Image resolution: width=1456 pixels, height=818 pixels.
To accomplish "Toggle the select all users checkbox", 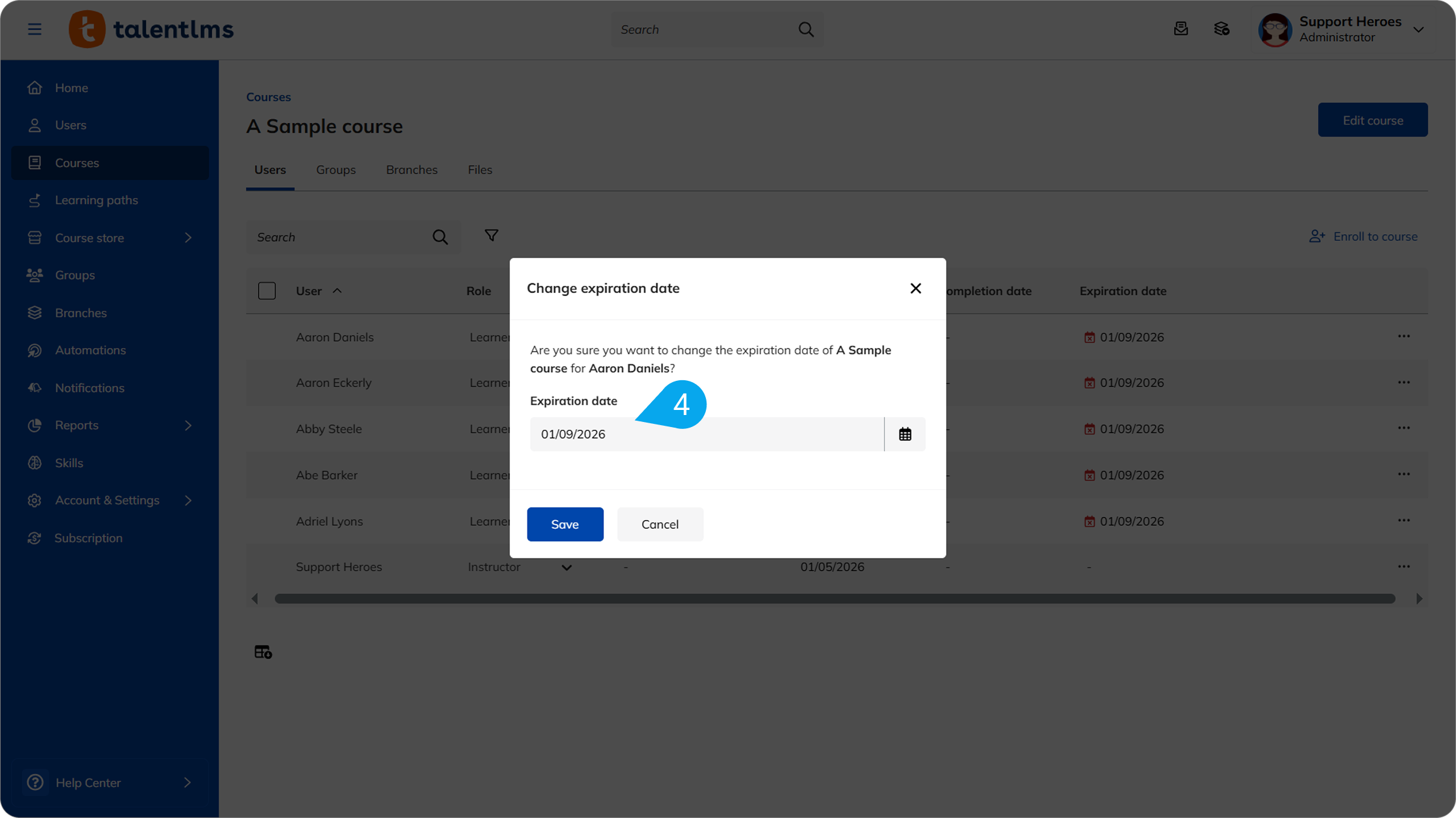I will click(267, 291).
